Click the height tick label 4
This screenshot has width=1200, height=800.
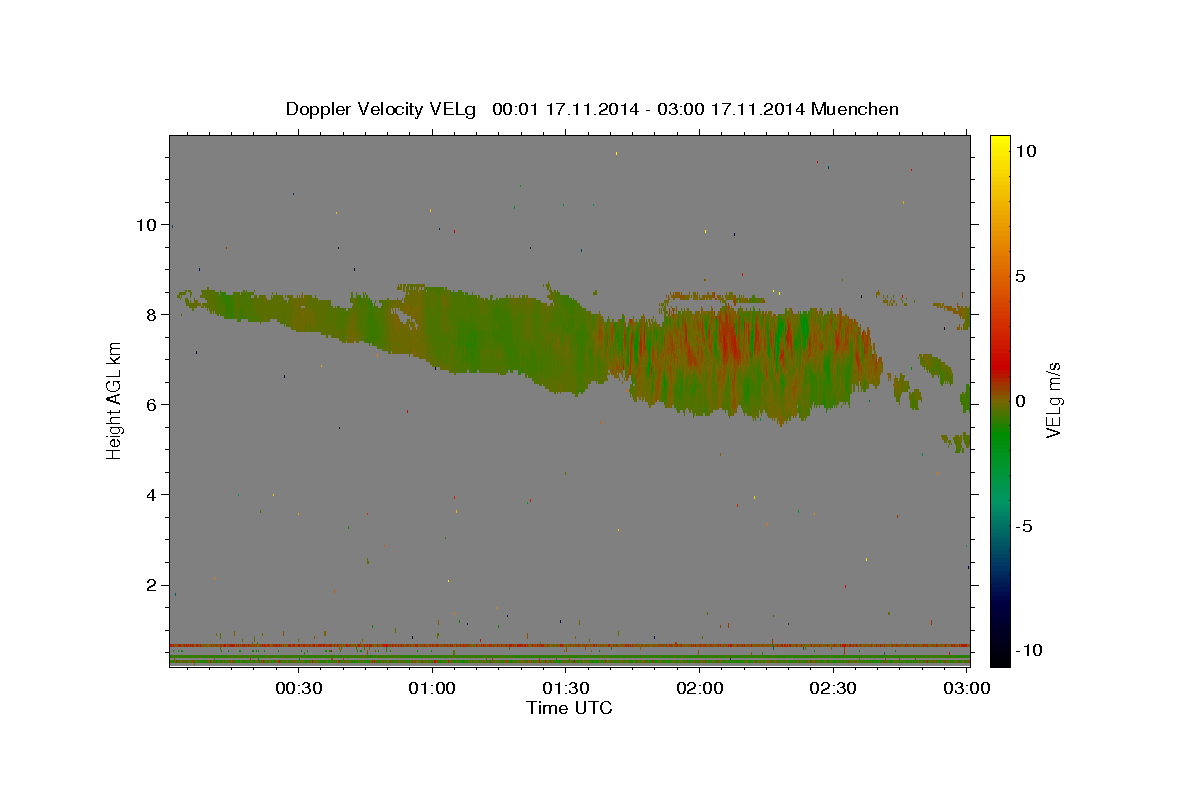click(x=150, y=495)
